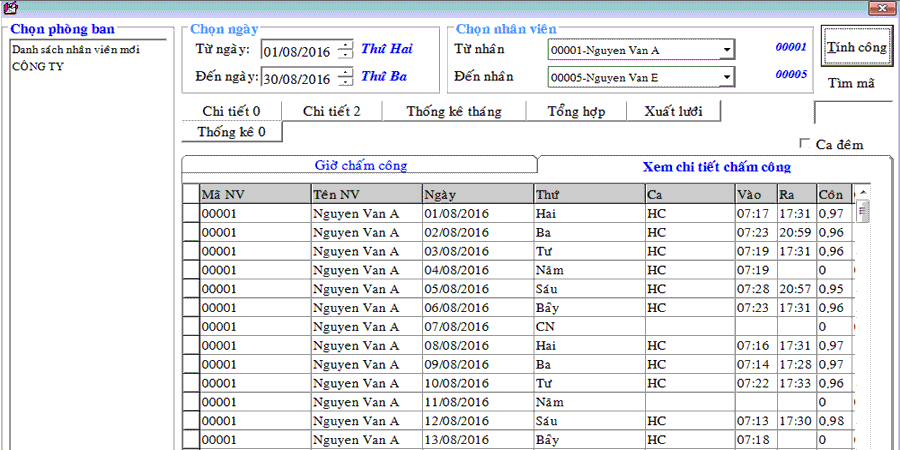Click the Đến ngày date field 30/08/2016

coord(298,77)
